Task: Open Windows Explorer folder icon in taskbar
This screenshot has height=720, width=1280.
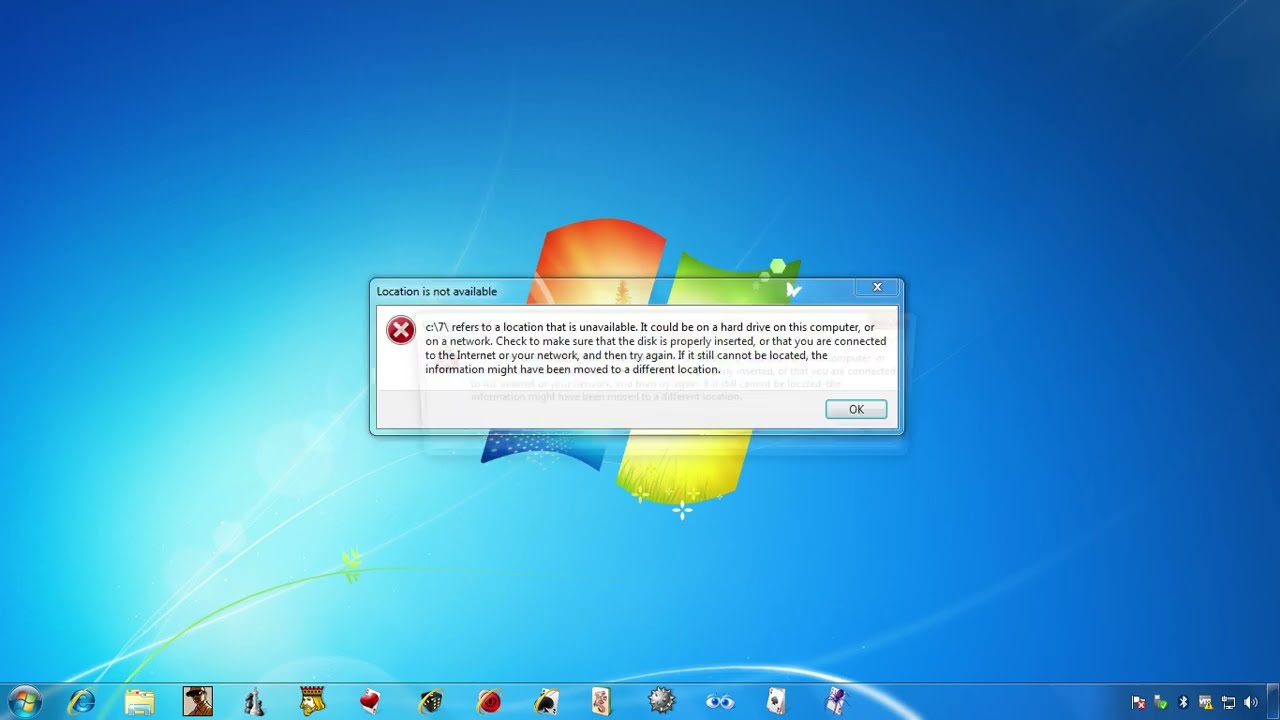Action: [x=139, y=702]
